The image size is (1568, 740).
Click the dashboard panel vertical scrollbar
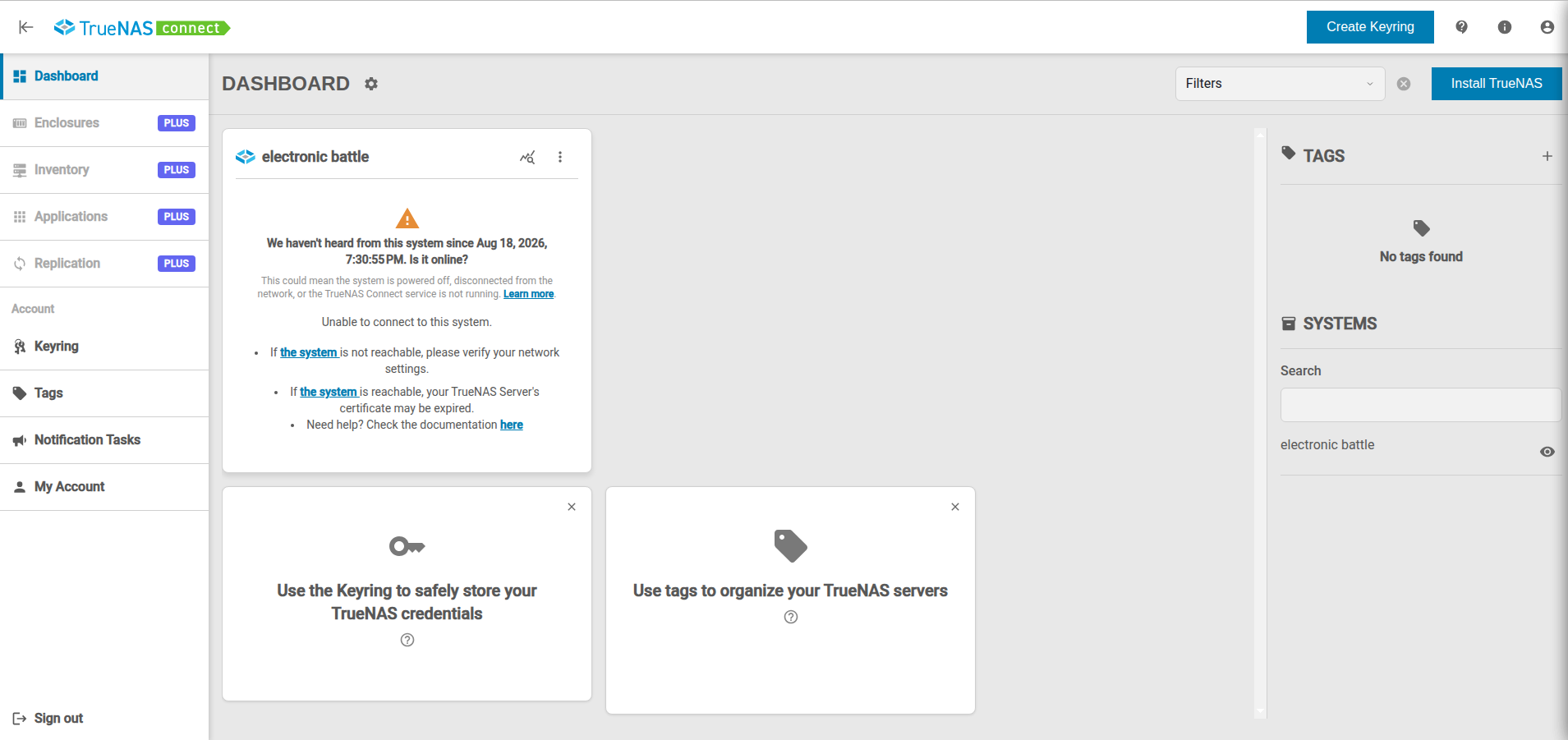[x=1261, y=424]
